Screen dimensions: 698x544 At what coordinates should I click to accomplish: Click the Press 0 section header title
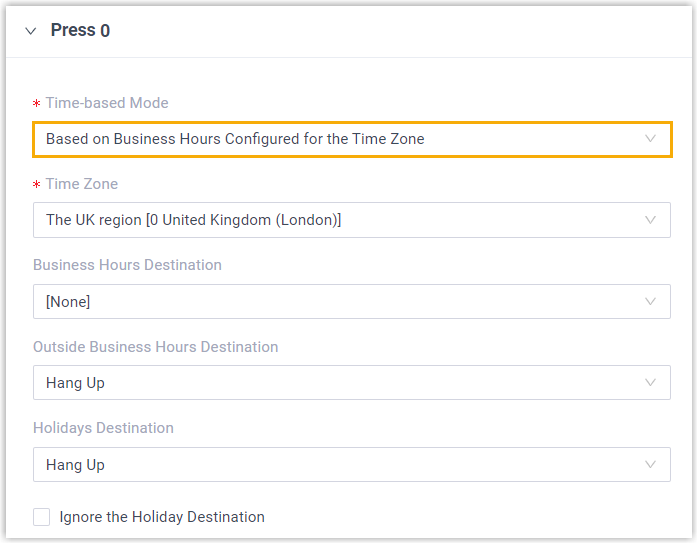pyautogui.click(x=80, y=31)
